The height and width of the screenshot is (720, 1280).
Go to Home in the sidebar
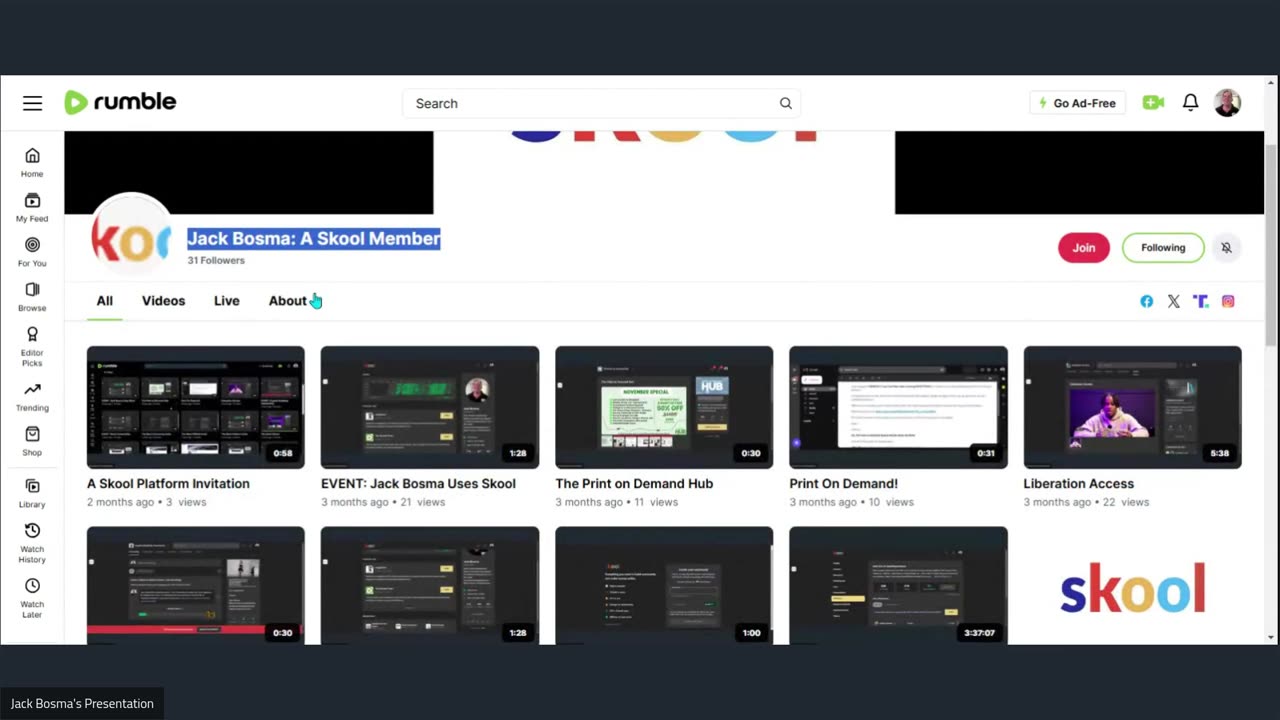(x=32, y=162)
